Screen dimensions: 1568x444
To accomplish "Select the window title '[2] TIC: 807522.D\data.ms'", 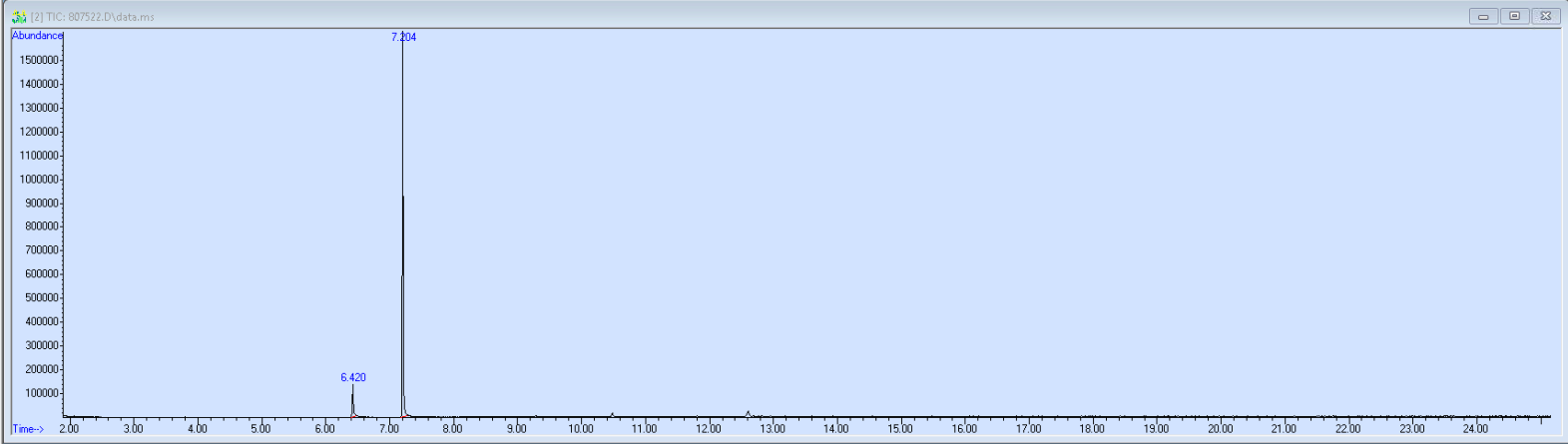I will point(93,17).
